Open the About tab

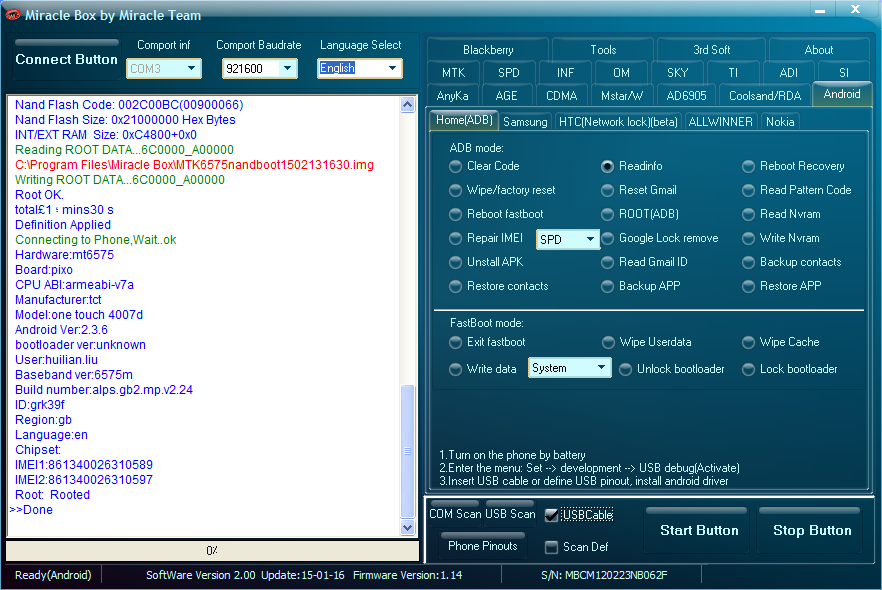pyautogui.click(x=818, y=49)
